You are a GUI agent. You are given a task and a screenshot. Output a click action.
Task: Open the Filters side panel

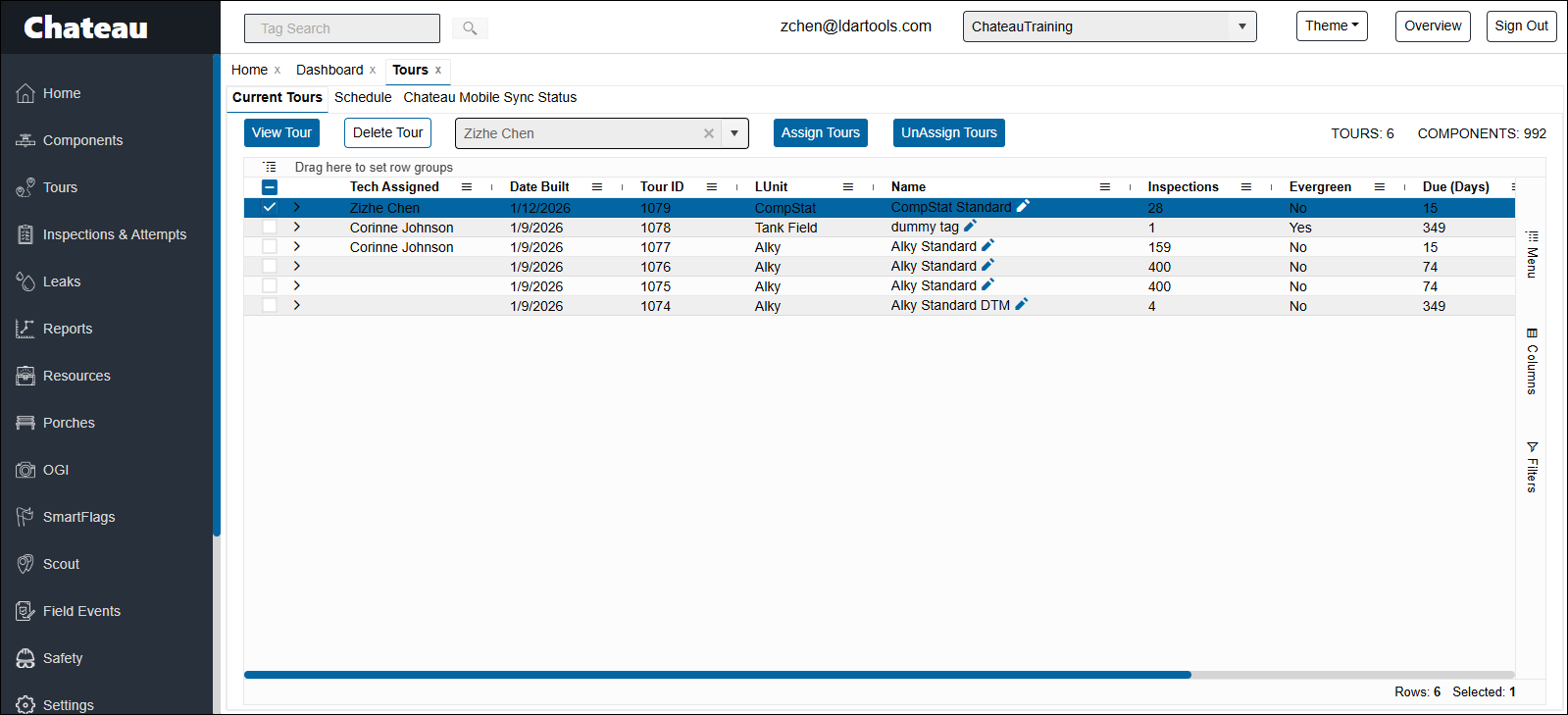pyautogui.click(x=1532, y=466)
